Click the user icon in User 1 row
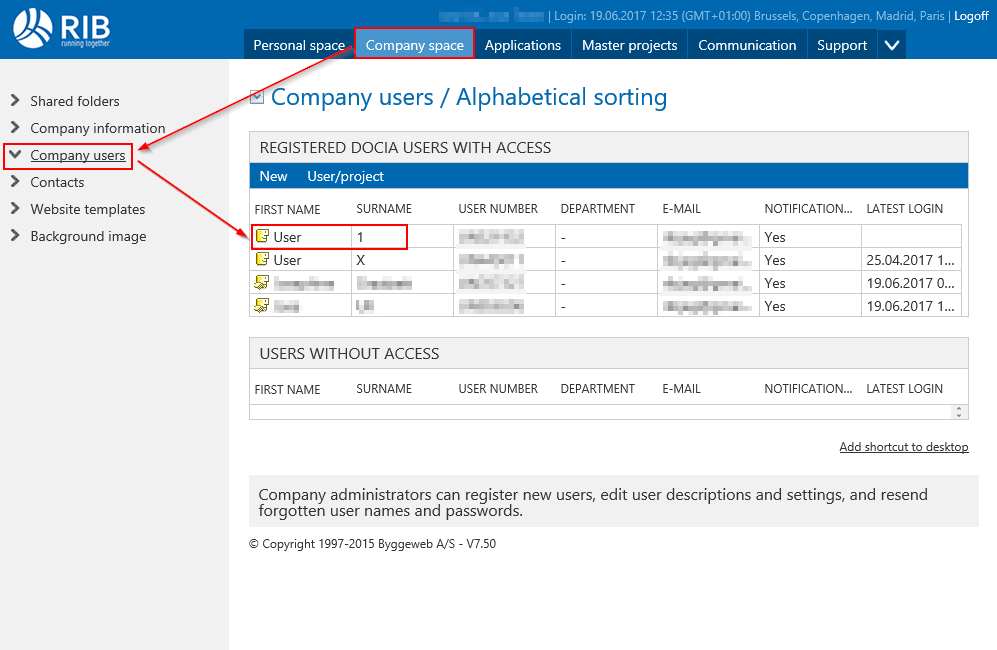 click(262, 237)
